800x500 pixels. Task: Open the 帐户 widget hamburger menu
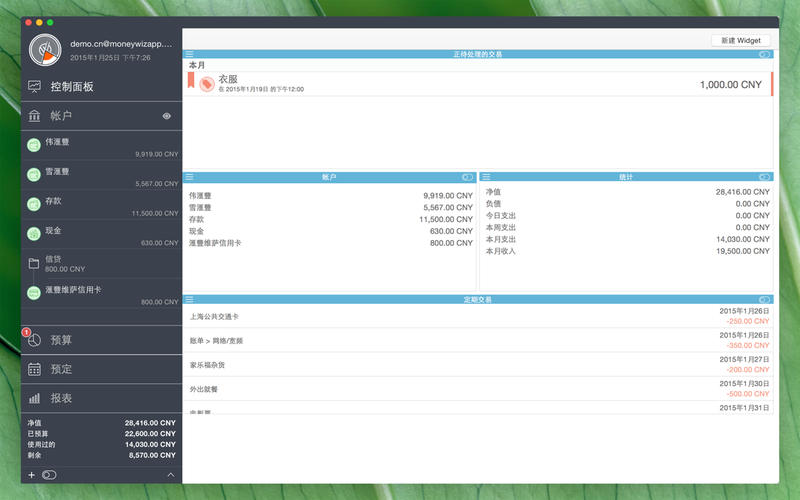pyautogui.click(x=189, y=177)
